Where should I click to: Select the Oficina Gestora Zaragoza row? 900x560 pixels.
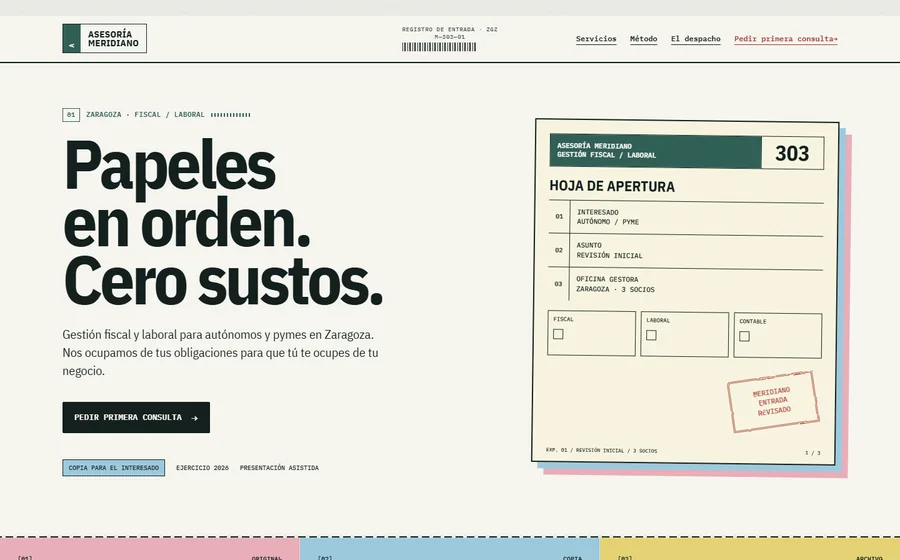[x=686, y=285]
